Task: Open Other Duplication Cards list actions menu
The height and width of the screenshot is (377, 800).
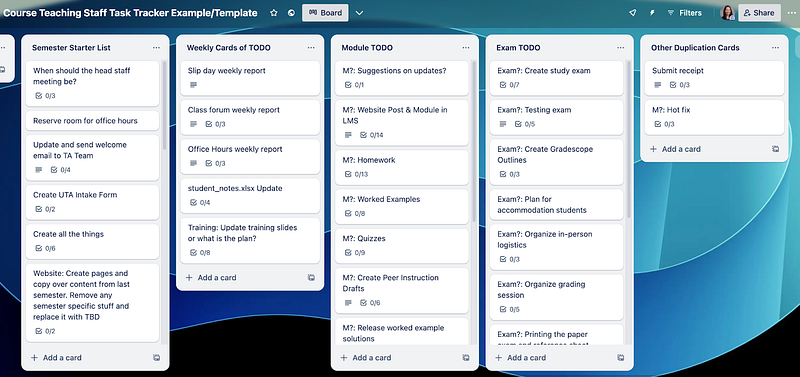Action: tap(776, 47)
